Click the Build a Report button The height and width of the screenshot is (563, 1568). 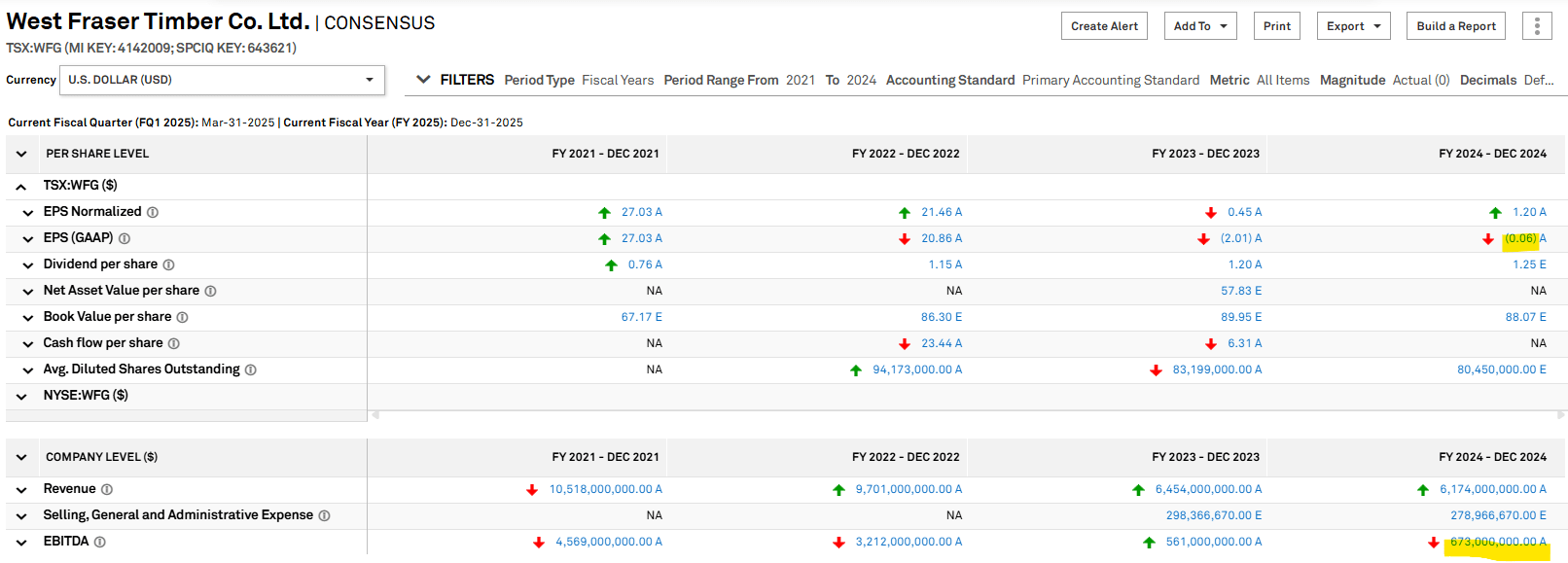pyautogui.click(x=1456, y=26)
